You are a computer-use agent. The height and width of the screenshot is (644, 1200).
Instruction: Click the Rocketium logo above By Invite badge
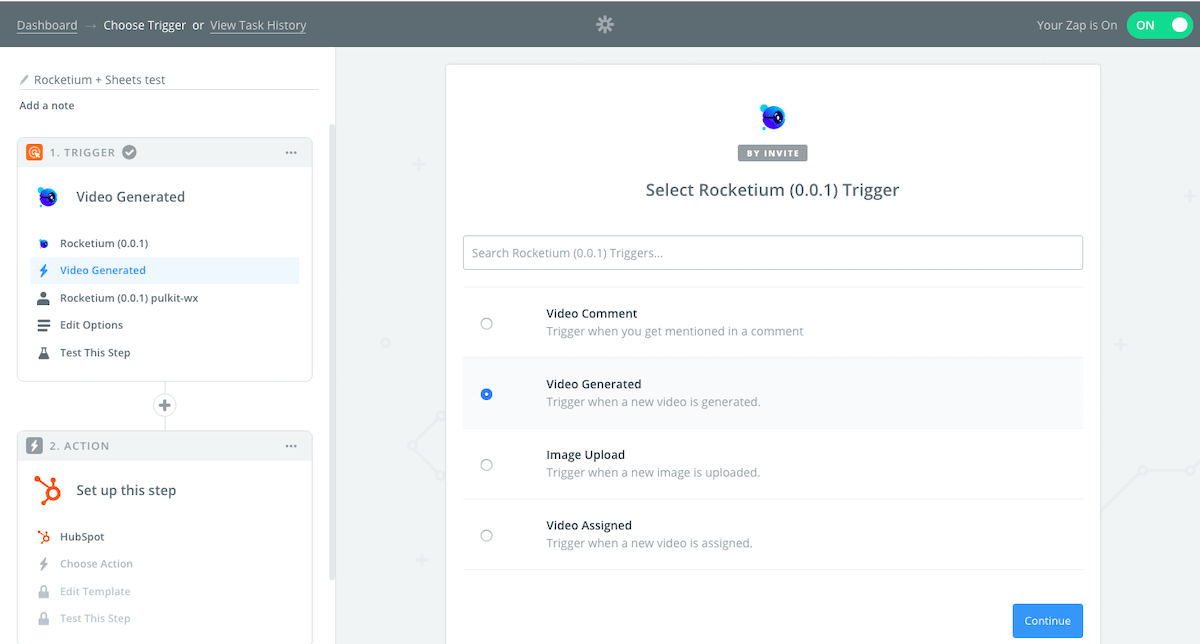point(772,117)
